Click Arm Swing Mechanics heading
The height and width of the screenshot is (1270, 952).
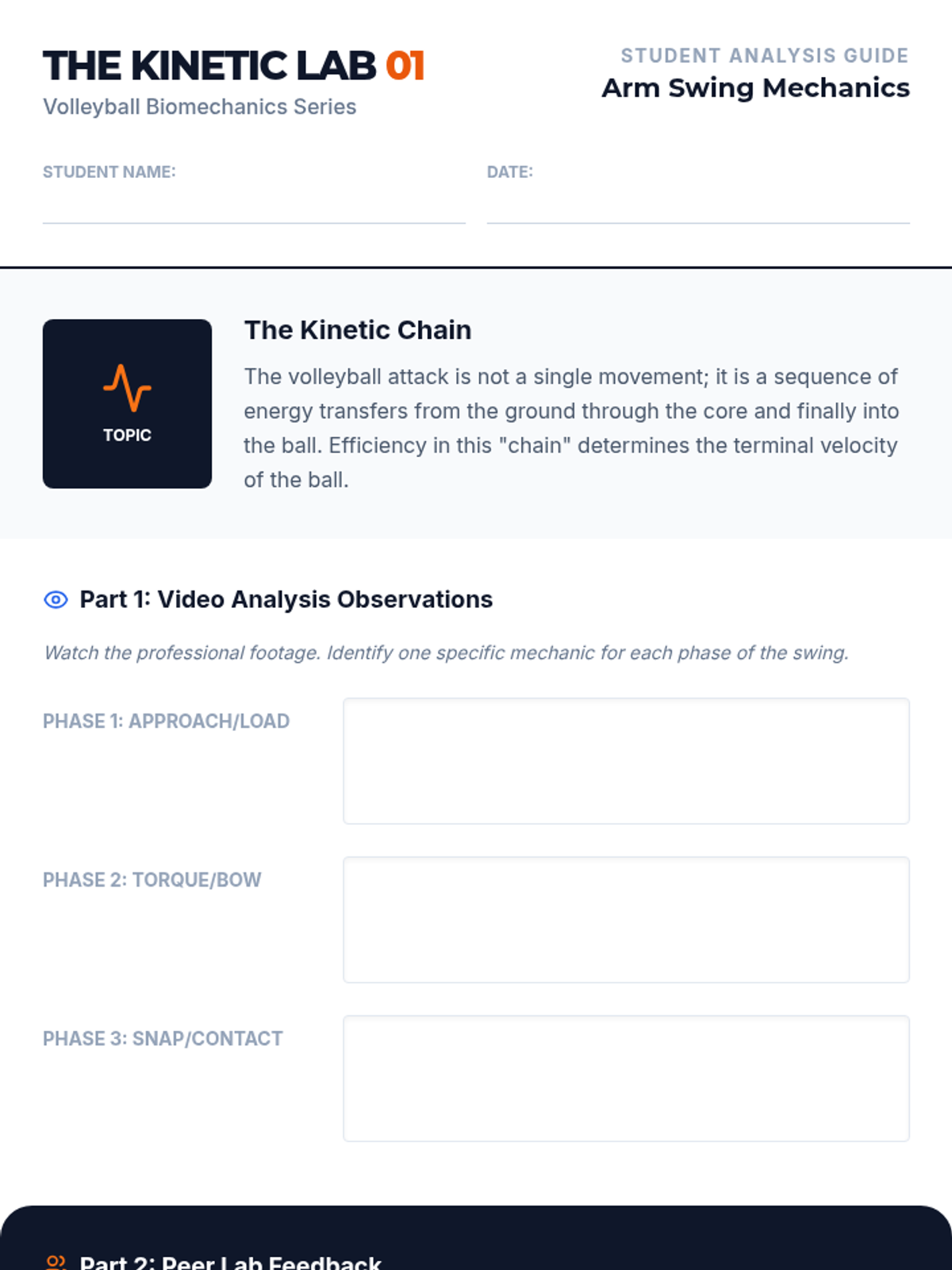click(755, 88)
